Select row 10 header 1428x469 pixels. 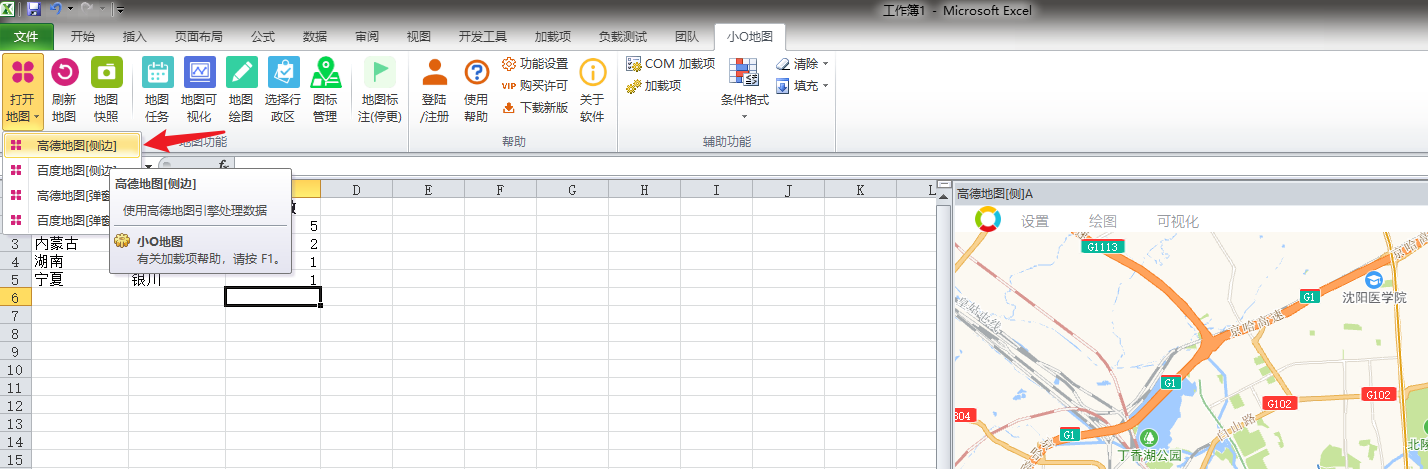tap(15, 370)
